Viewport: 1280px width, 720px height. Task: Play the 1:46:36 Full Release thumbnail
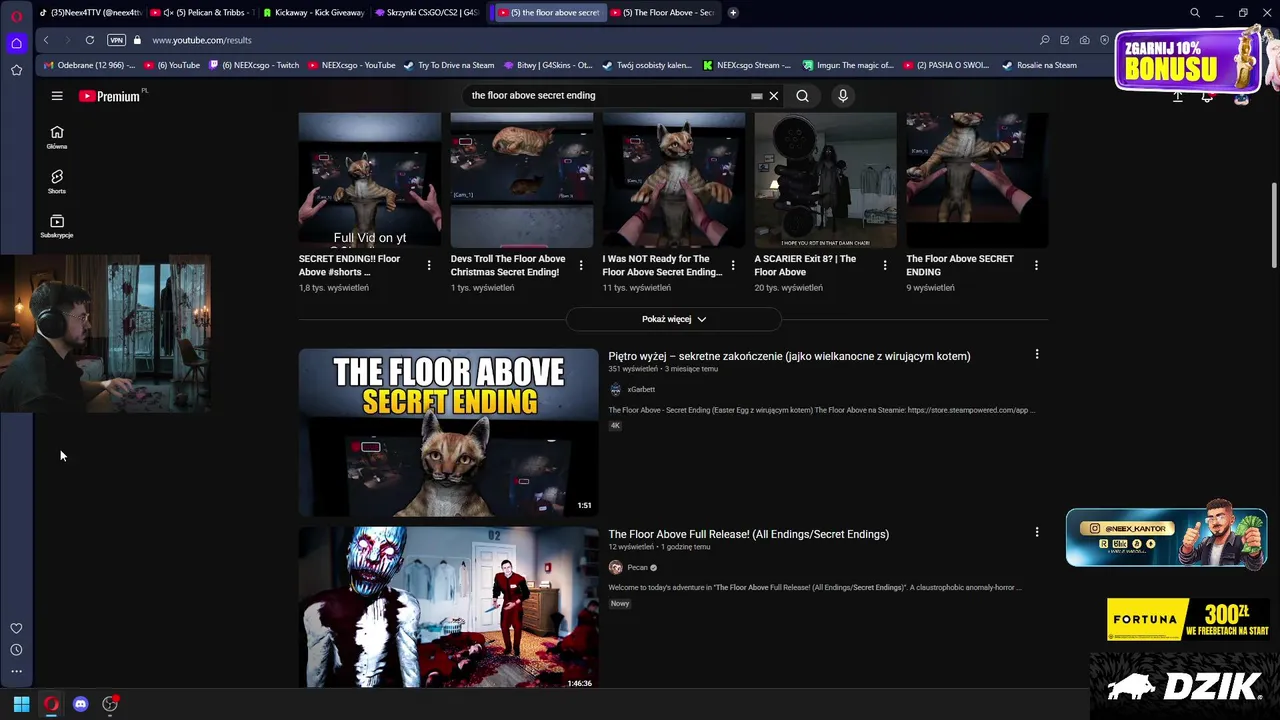[x=448, y=607]
